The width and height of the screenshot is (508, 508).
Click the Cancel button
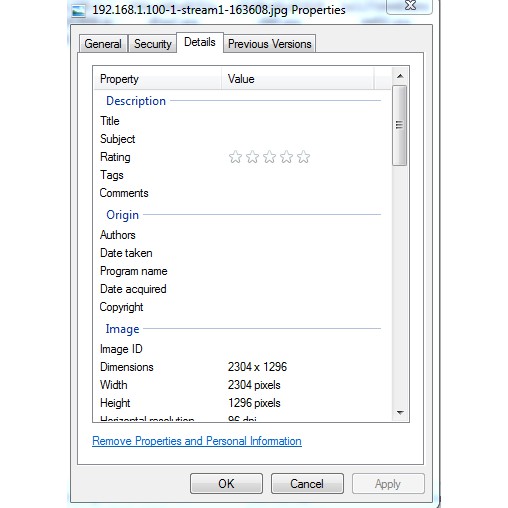[x=307, y=484]
